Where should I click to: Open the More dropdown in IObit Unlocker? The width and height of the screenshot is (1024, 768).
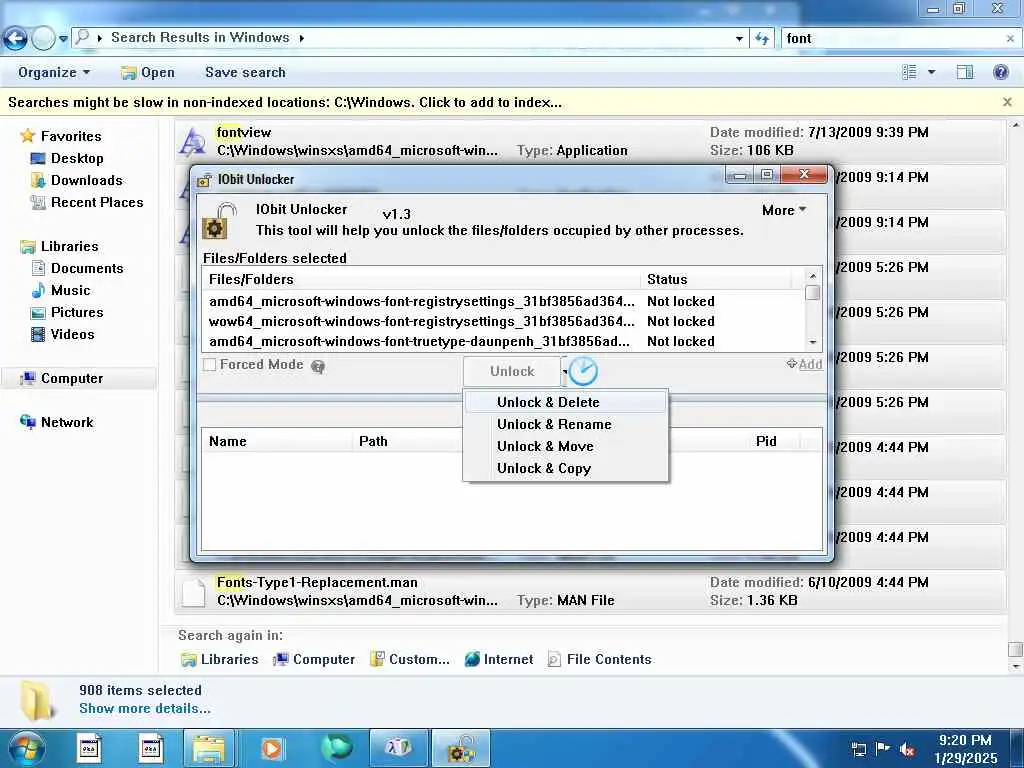784,210
